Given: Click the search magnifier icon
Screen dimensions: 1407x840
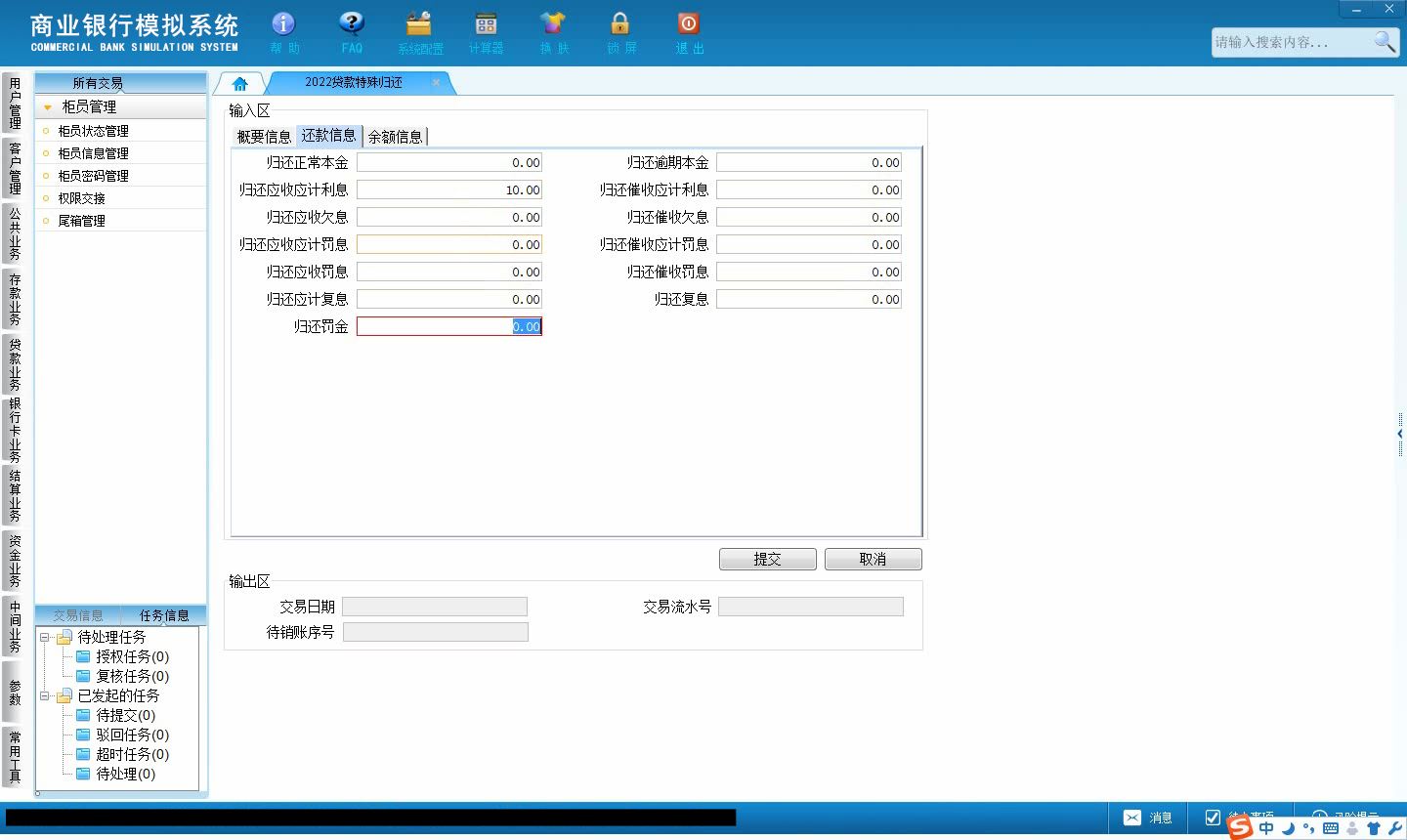Looking at the screenshot, I should [x=1385, y=41].
